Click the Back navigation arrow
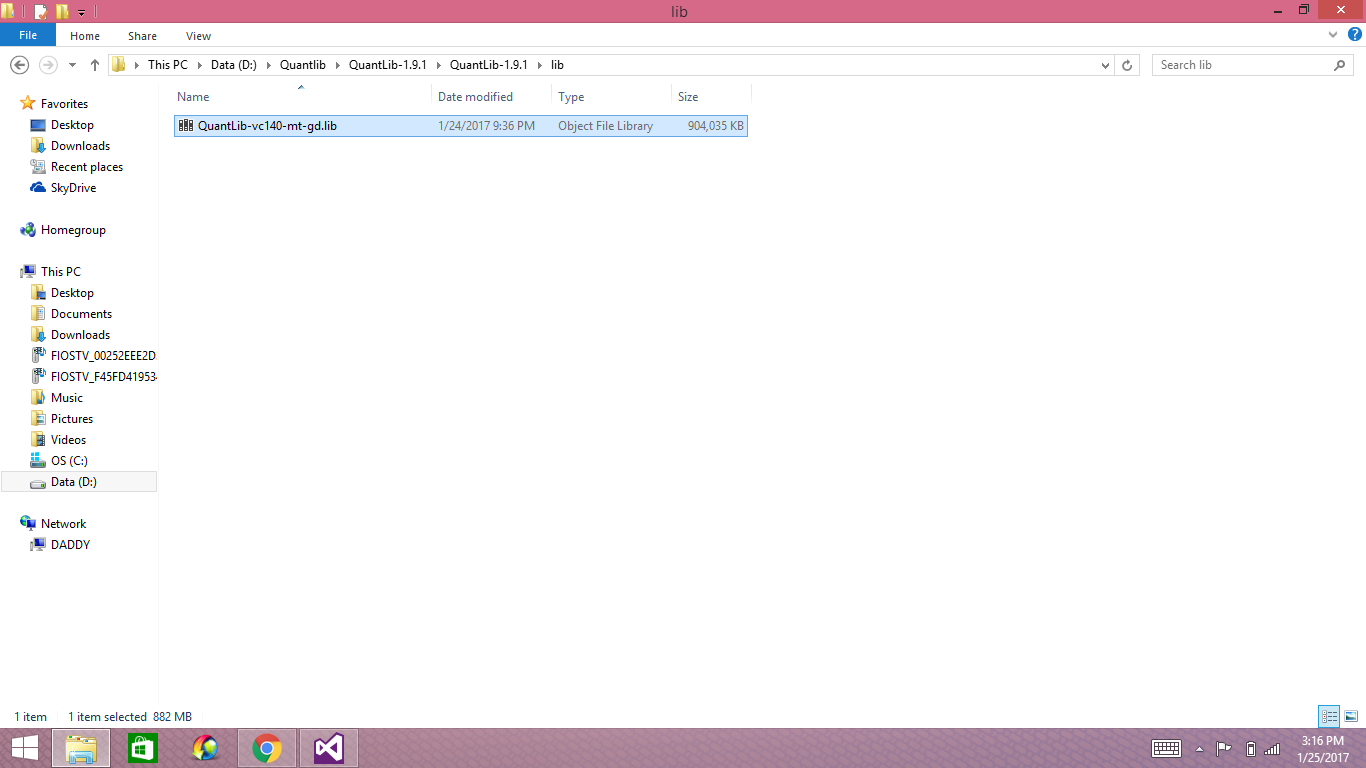Image resolution: width=1366 pixels, height=768 pixels. (x=19, y=65)
